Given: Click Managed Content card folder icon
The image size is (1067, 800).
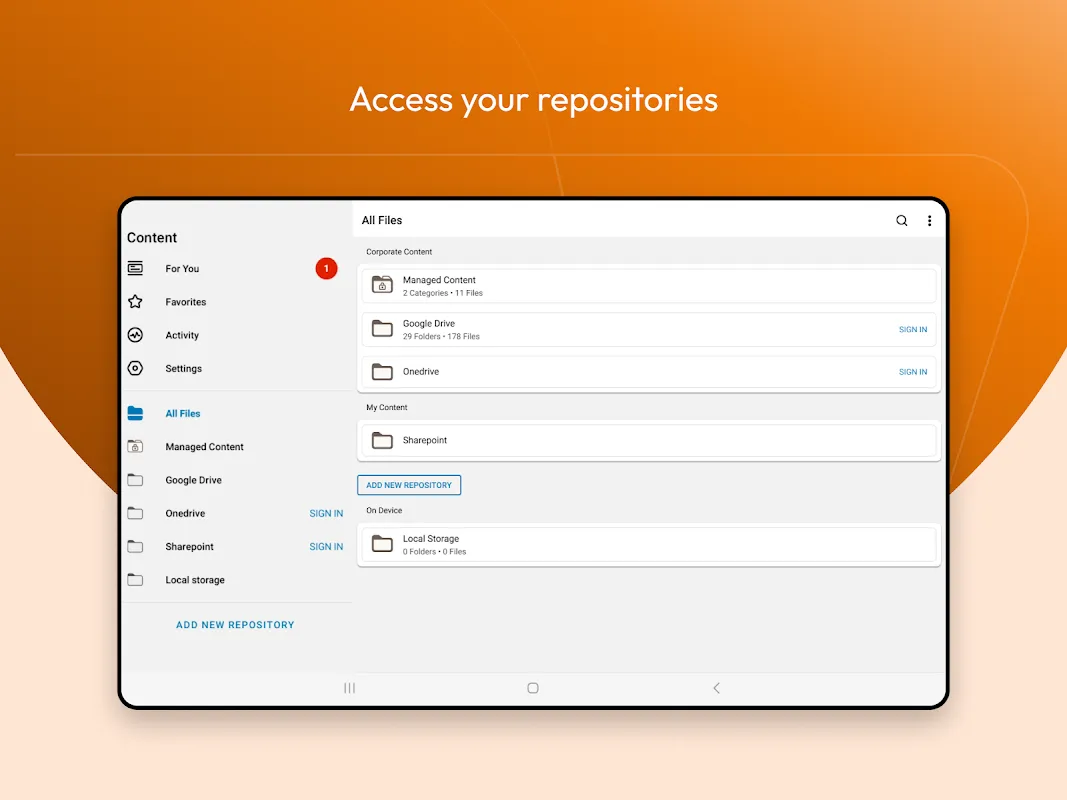Looking at the screenshot, I should (x=382, y=284).
